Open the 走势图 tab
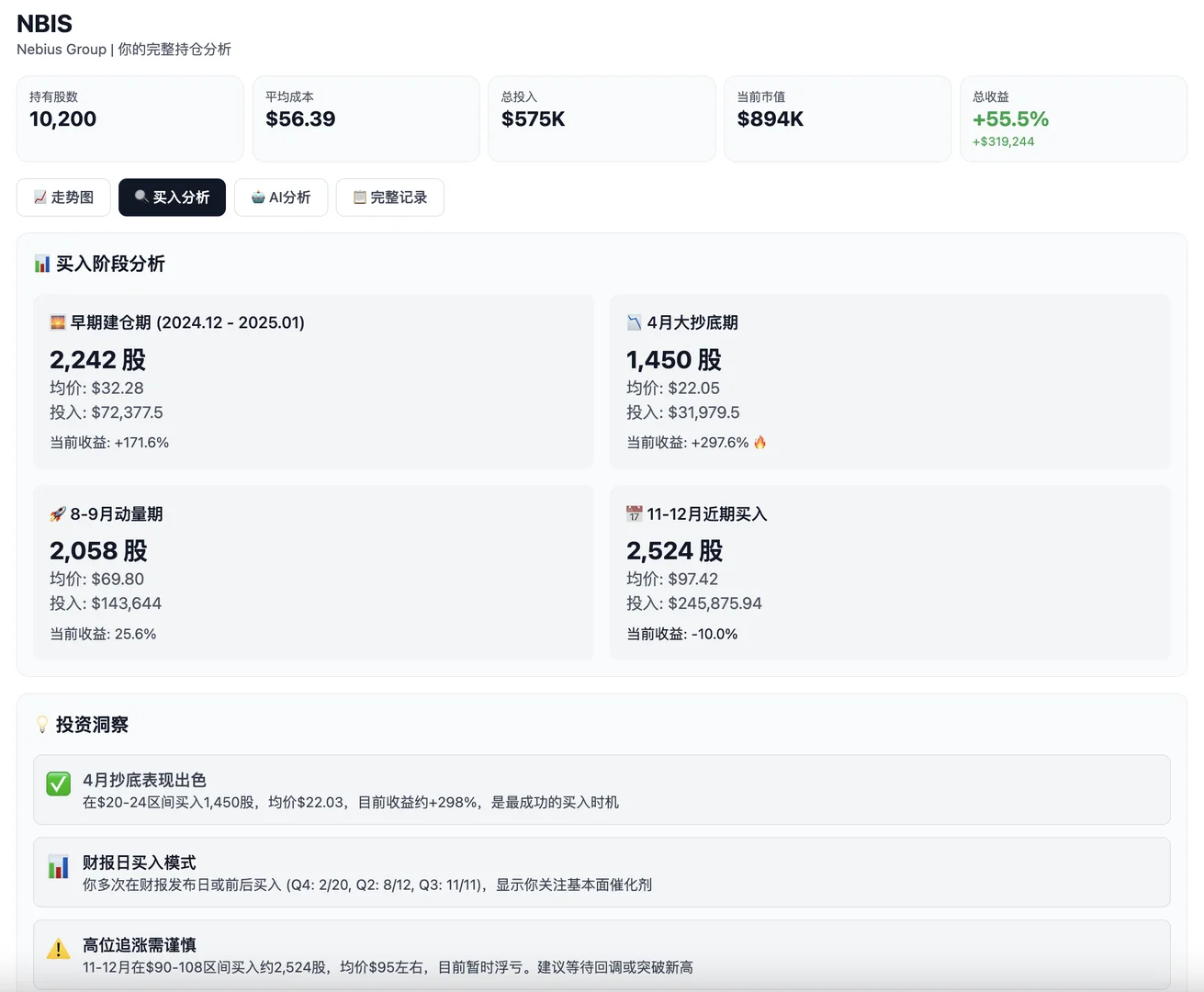The image size is (1204, 992). tap(63, 197)
